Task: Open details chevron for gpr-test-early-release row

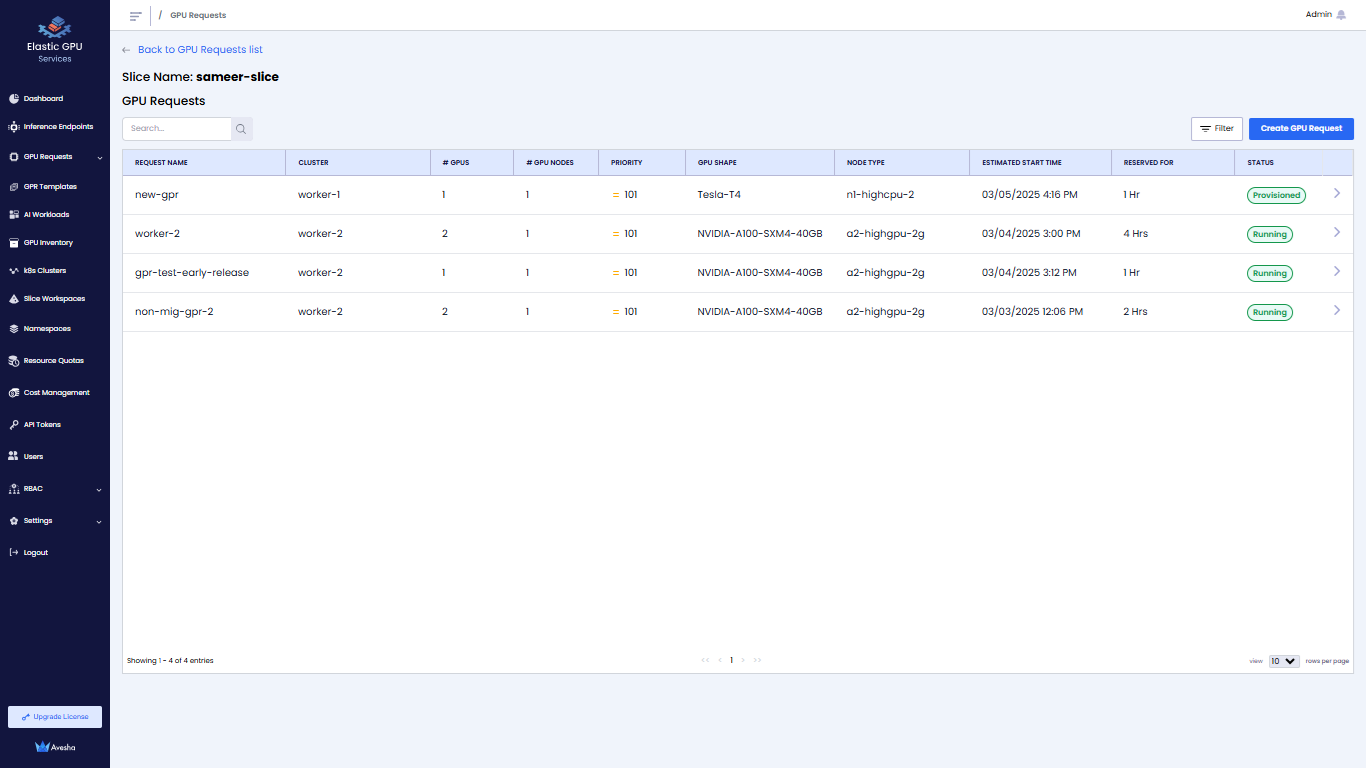Action: pyautogui.click(x=1337, y=272)
